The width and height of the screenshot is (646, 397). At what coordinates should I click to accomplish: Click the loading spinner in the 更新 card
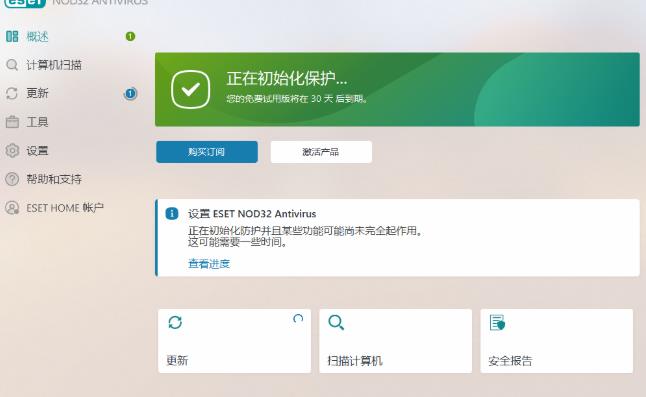[x=298, y=319]
